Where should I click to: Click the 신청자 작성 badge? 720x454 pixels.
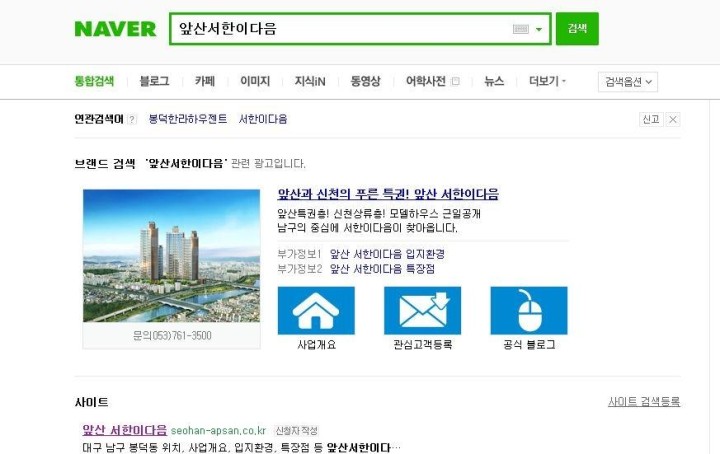296,431
